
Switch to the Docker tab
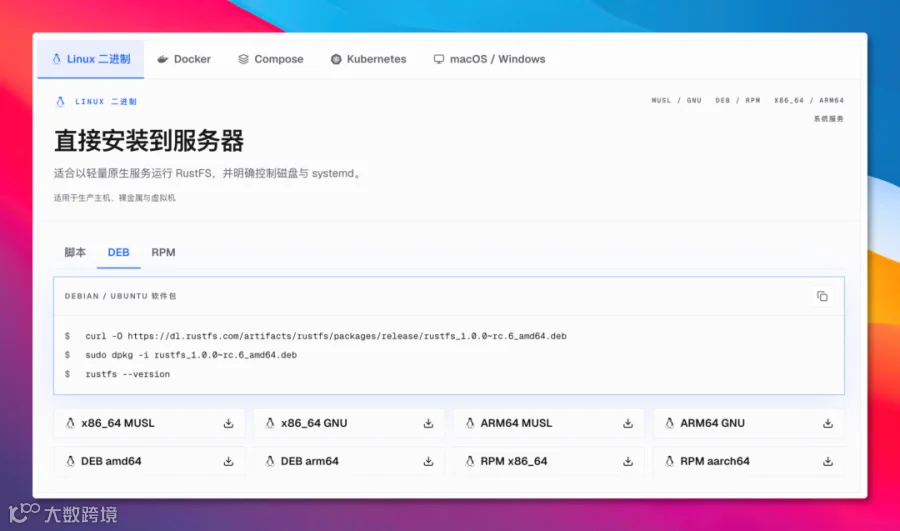(x=184, y=59)
